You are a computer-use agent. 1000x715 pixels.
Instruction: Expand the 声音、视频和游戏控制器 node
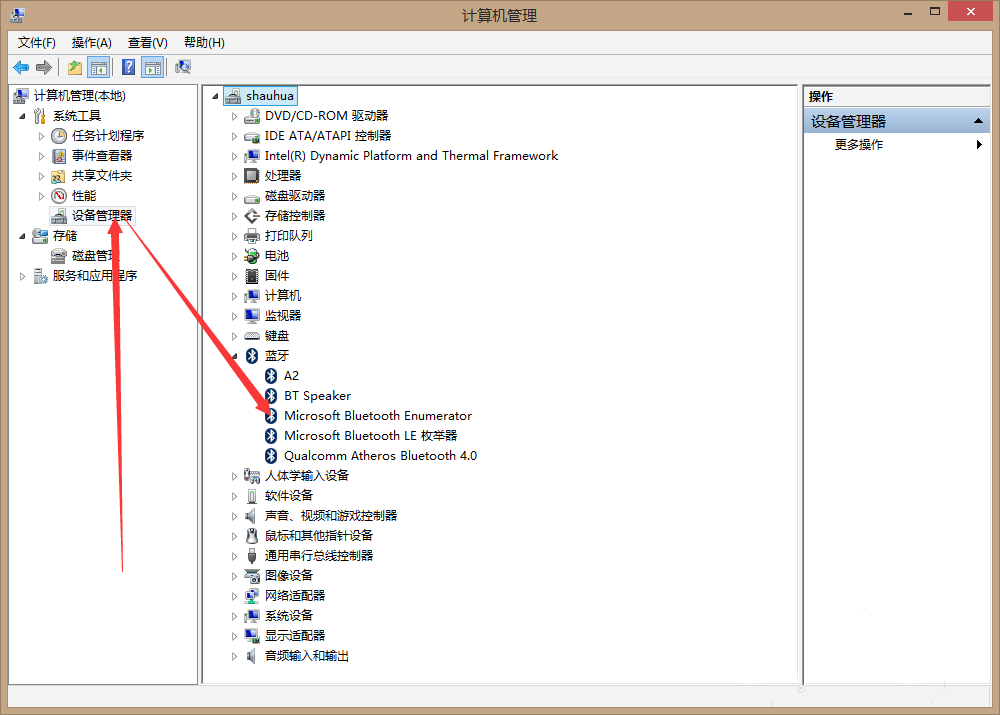click(234, 516)
